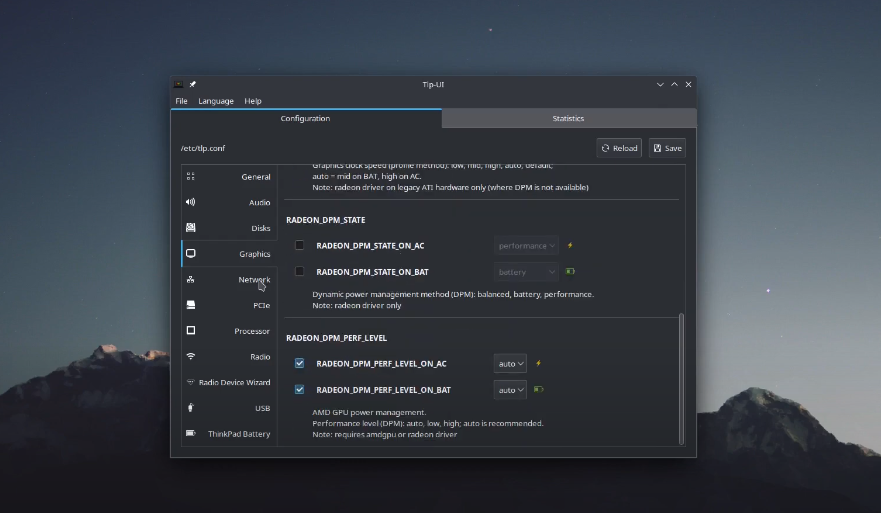
Task: Open the Audio category speaker icon
Action: (x=190, y=202)
